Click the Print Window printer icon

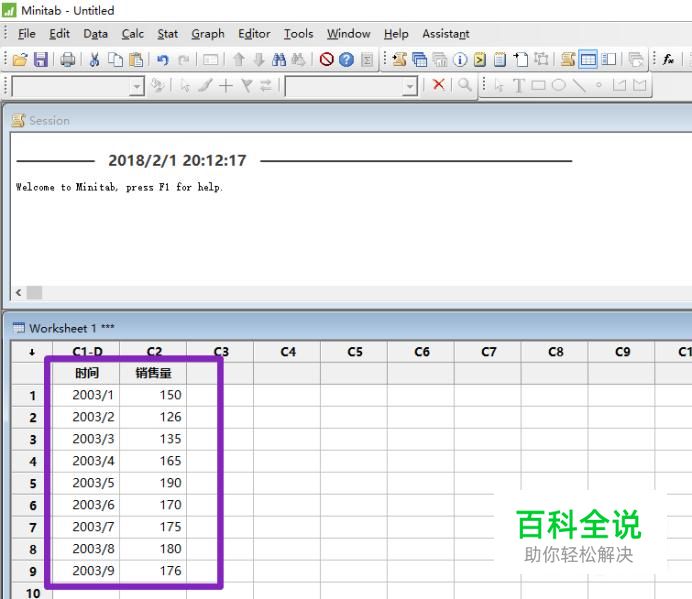click(68, 59)
